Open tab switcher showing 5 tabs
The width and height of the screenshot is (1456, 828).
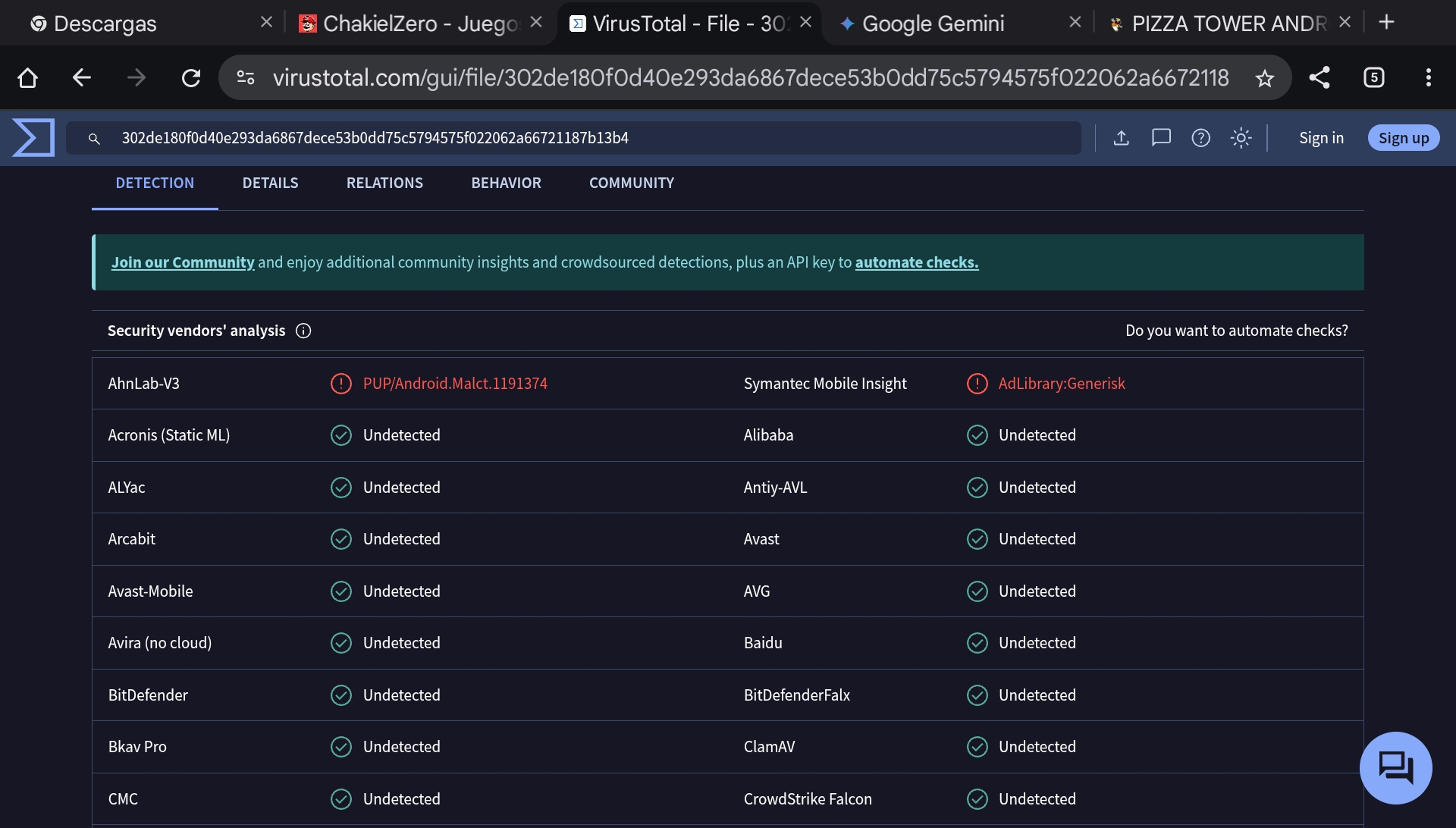[x=1374, y=77]
